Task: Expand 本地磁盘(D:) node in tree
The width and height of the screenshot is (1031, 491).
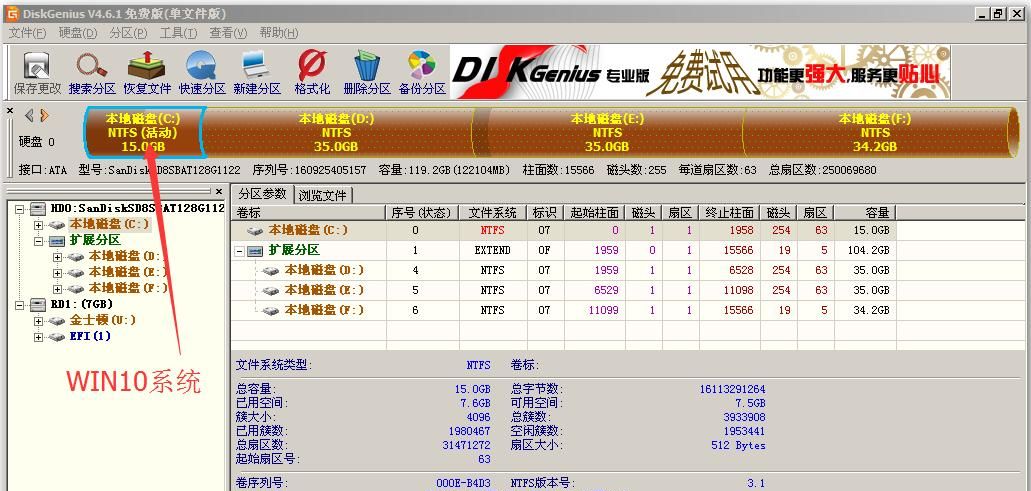Action: [58, 256]
